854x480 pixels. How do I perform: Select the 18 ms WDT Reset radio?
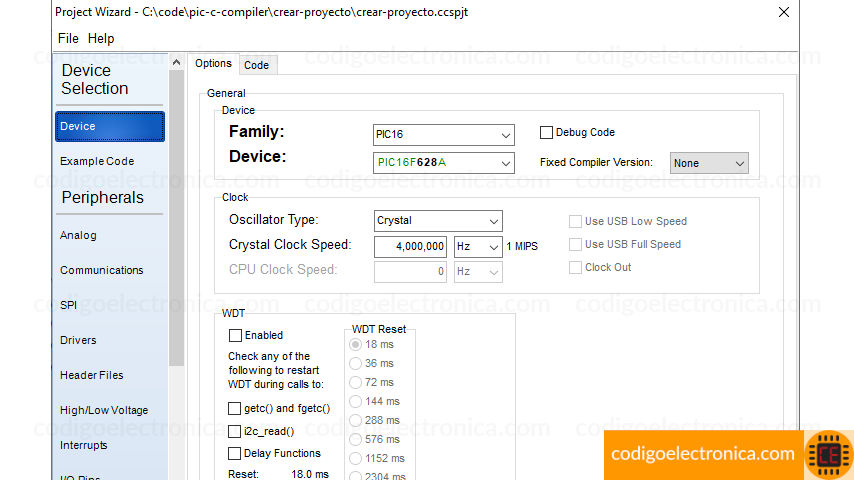(x=355, y=344)
